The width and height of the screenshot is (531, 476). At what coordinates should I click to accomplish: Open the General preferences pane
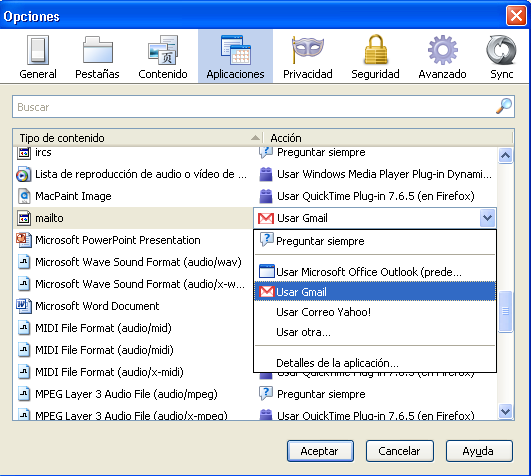[x=38, y=57]
